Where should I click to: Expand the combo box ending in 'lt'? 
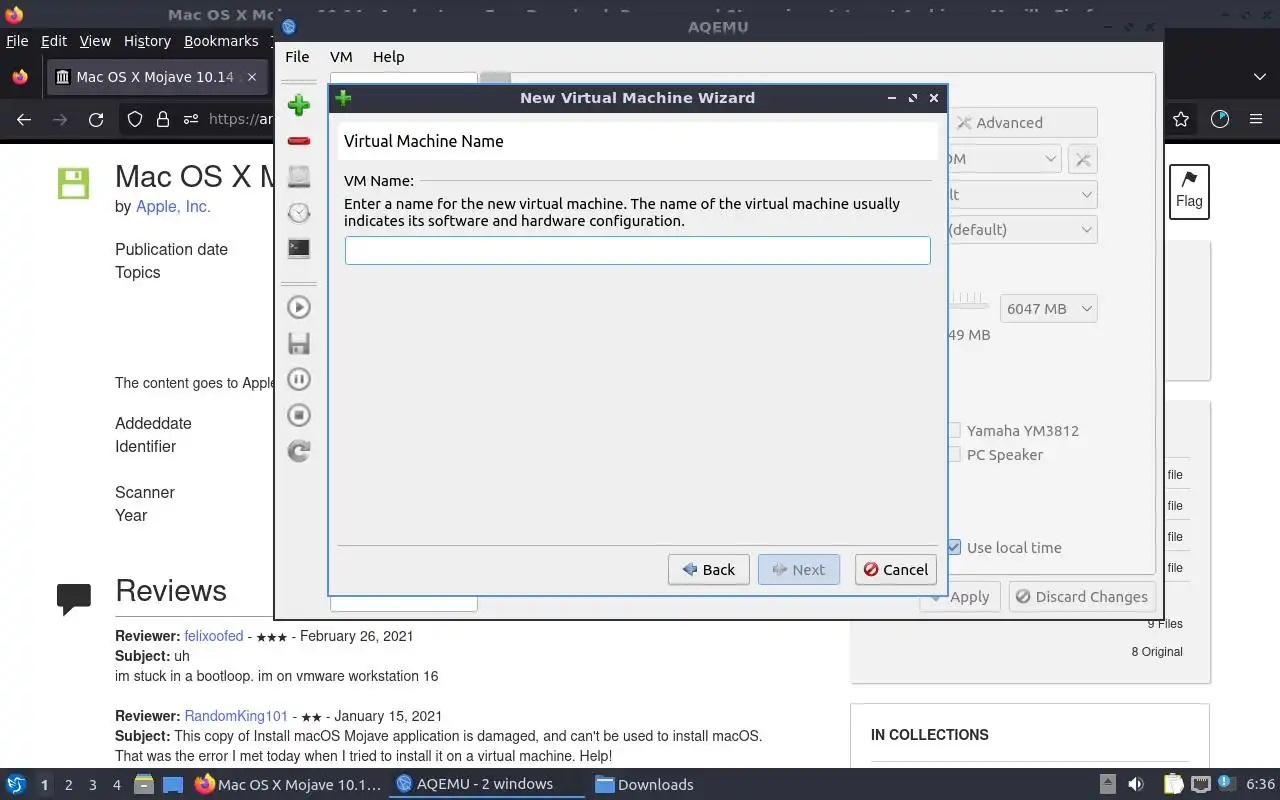click(x=1021, y=195)
